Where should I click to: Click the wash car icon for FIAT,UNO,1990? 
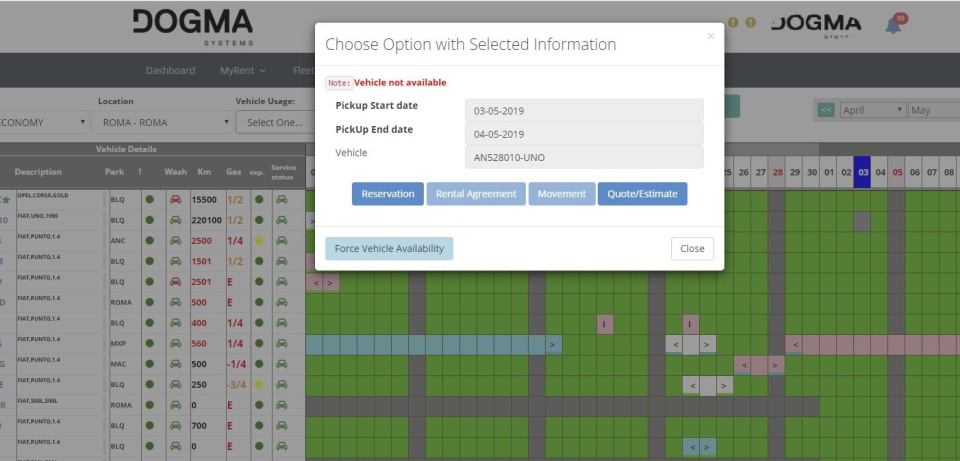175,220
